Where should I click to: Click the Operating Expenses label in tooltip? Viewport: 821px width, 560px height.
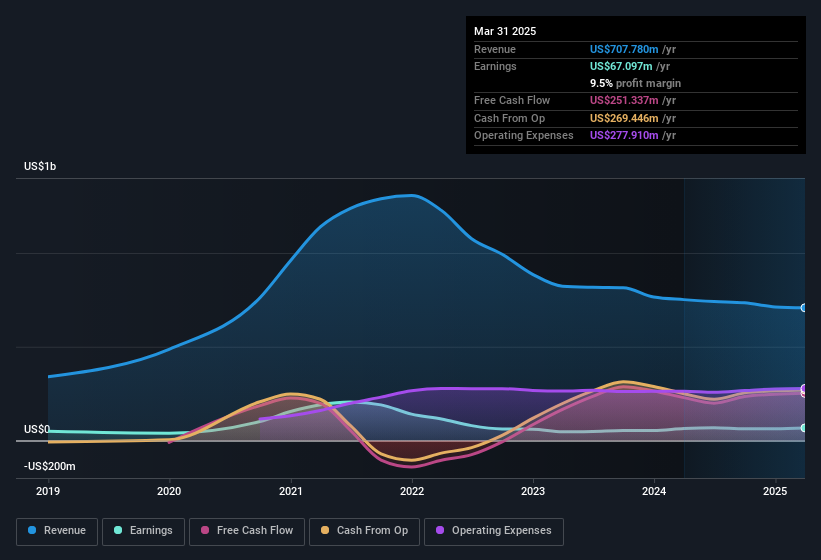click(x=524, y=136)
